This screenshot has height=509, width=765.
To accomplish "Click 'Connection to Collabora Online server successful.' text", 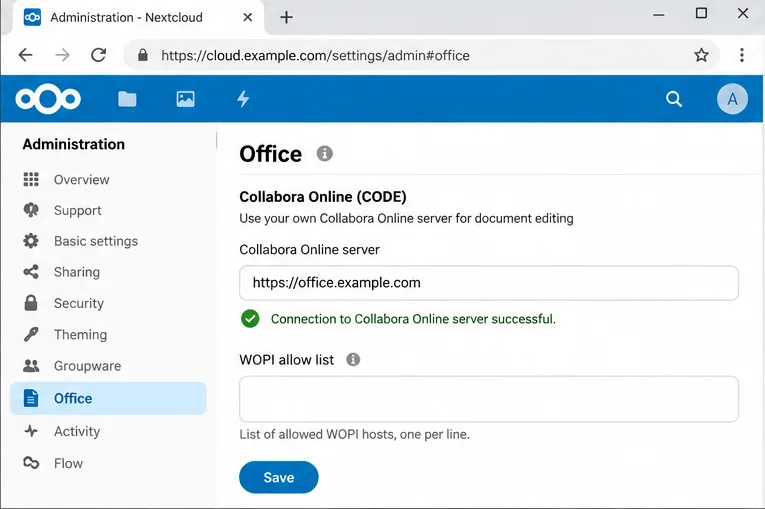I will pyautogui.click(x=413, y=319).
